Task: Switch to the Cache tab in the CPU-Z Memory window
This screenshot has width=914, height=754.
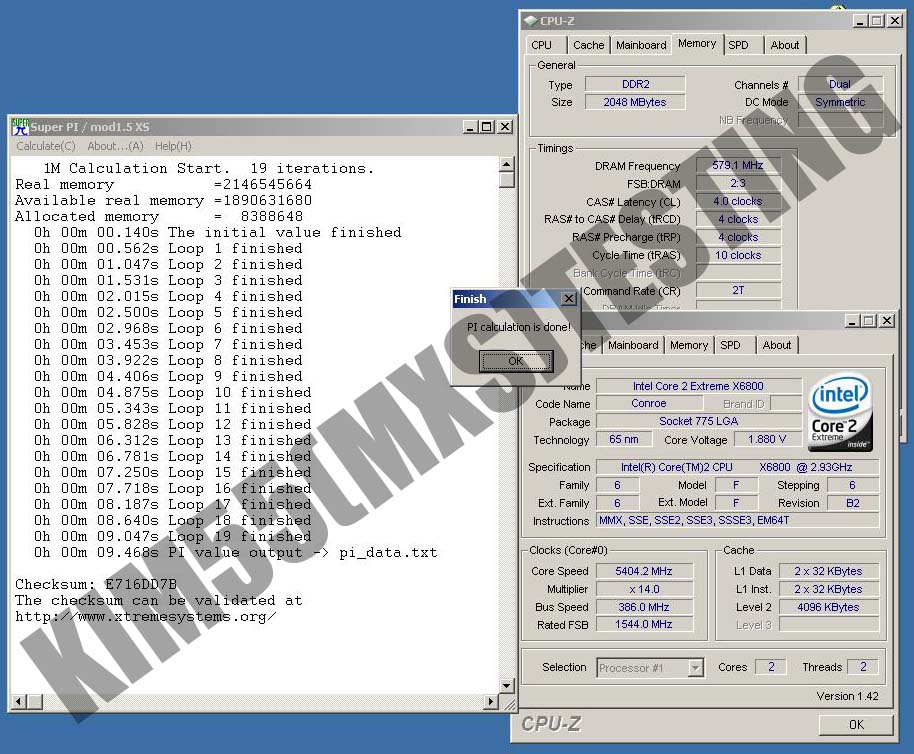Action: tap(589, 45)
